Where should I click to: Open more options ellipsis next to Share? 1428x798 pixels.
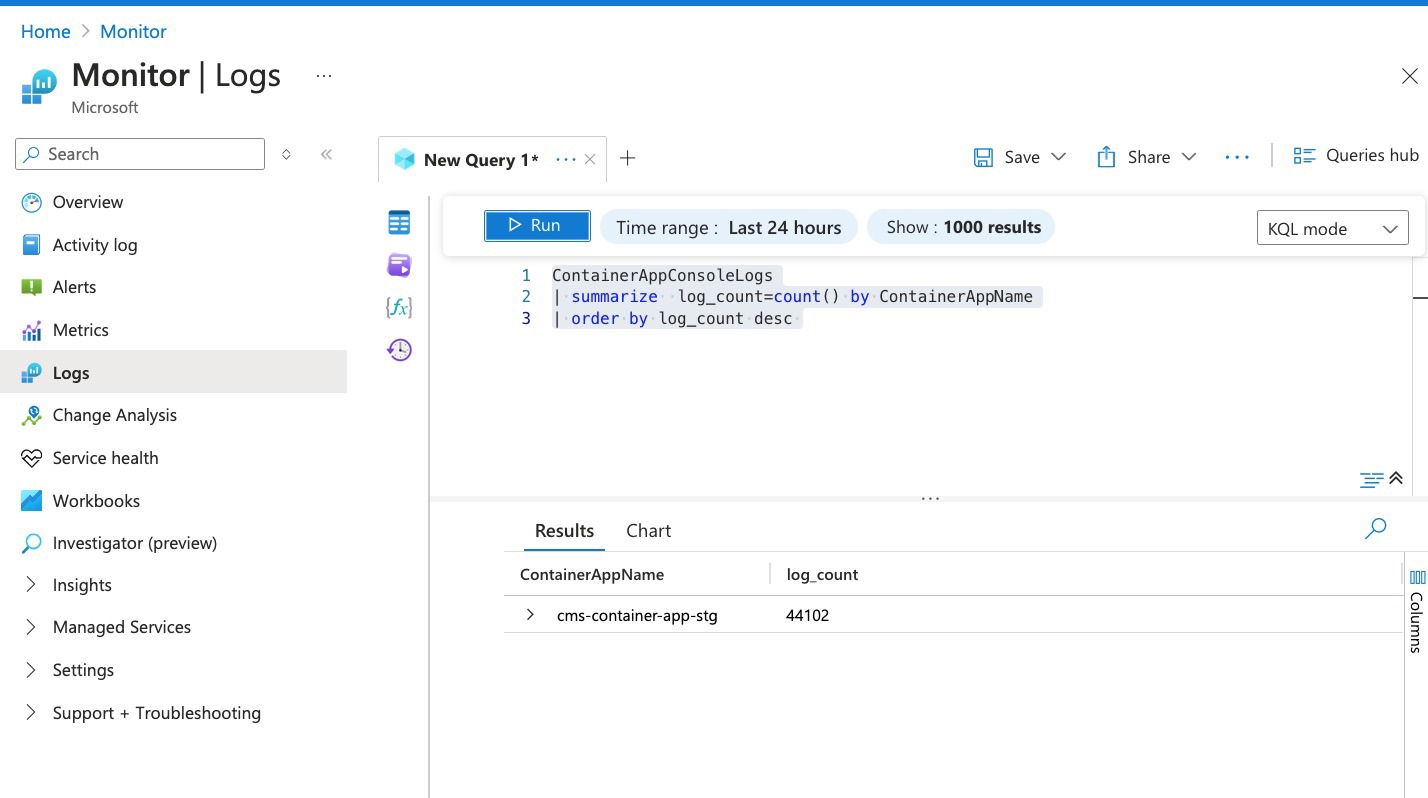[1237, 157]
